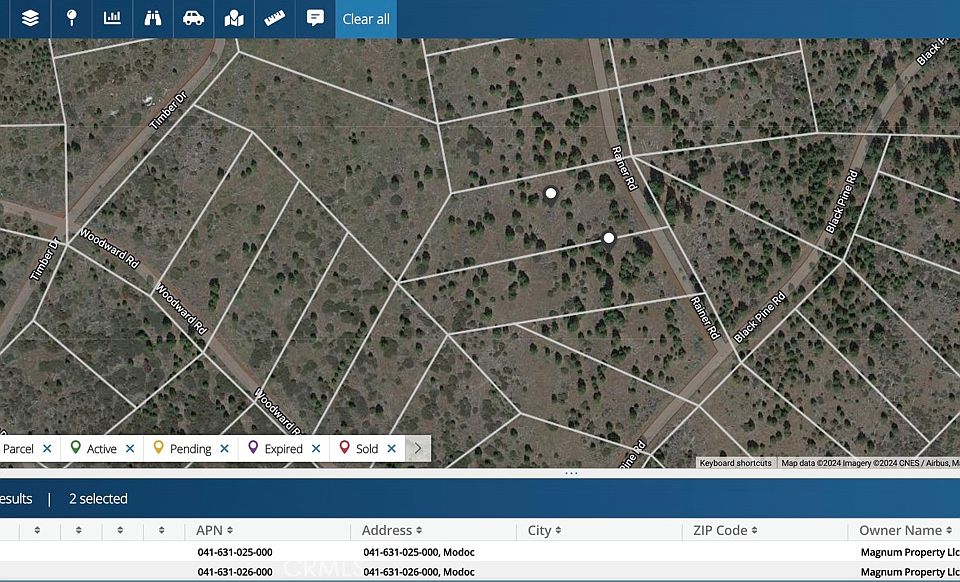The width and height of the screenshot is (960, 582).
Task: Click the Sold legend label
Action: click(x=367, y=449)
